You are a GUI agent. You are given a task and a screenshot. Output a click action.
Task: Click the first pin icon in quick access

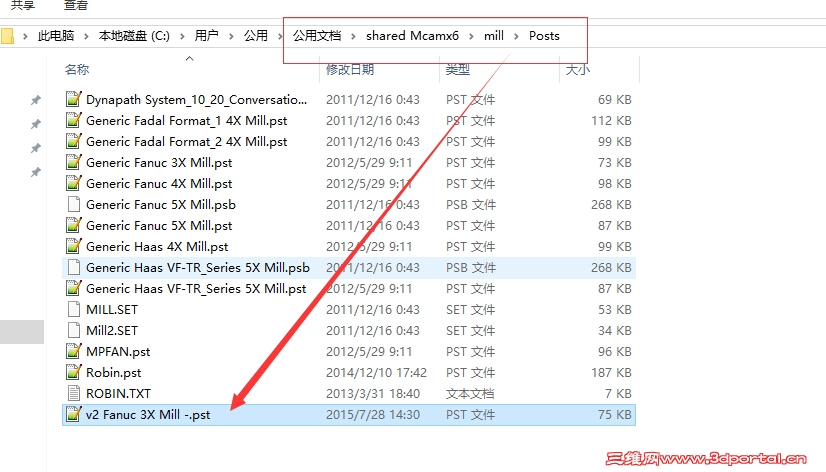coord(35,100)
